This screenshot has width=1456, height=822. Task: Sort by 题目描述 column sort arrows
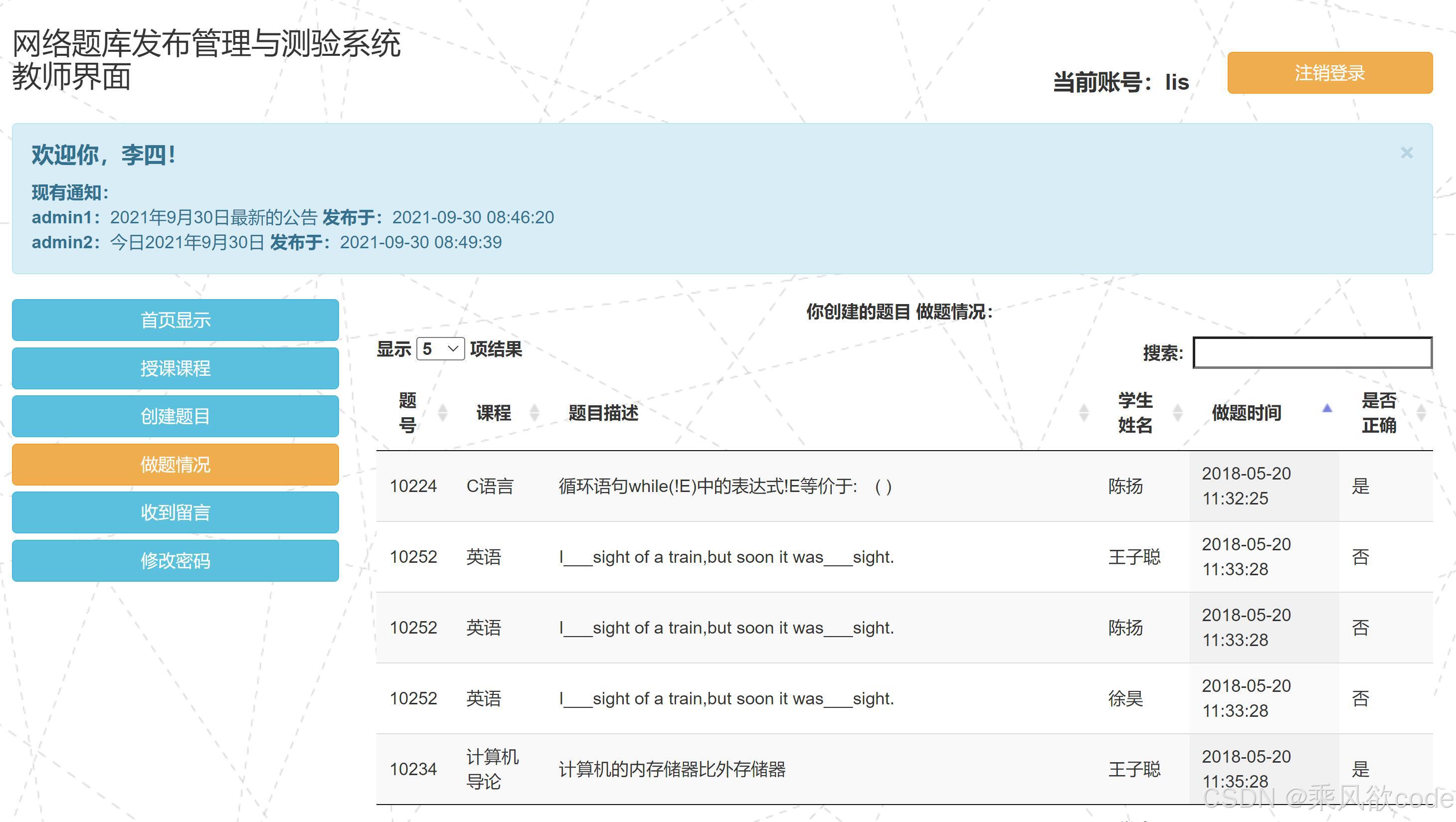pos(1083,413)
